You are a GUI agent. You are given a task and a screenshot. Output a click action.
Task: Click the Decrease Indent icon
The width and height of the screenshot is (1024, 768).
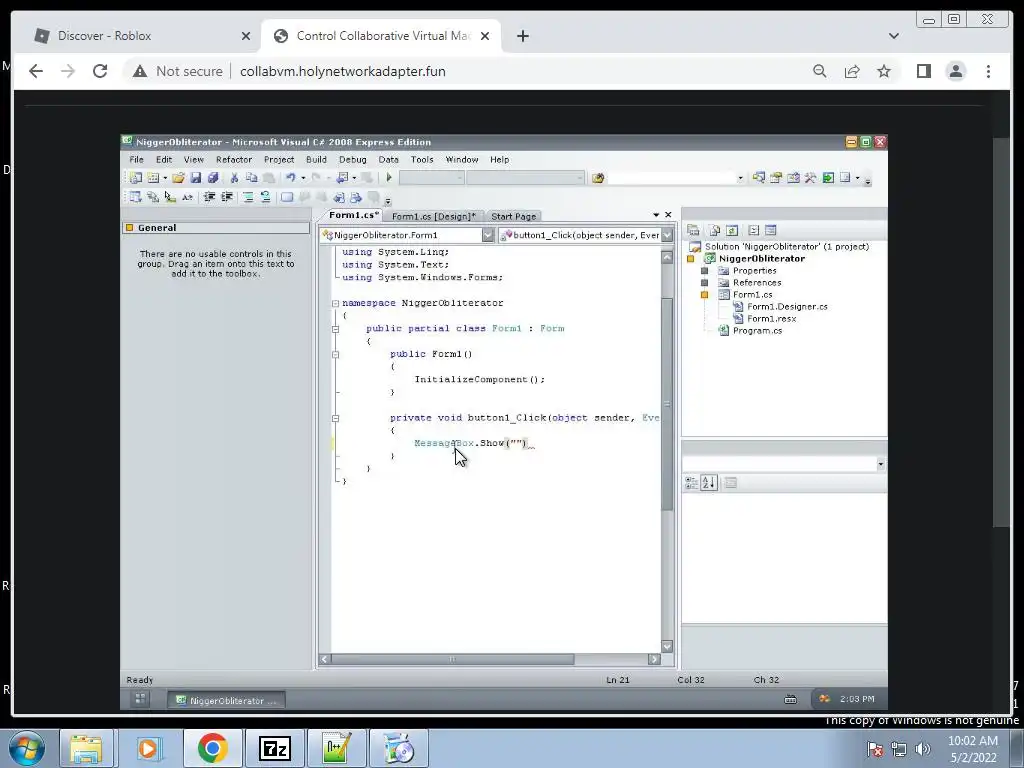[209, 197]
